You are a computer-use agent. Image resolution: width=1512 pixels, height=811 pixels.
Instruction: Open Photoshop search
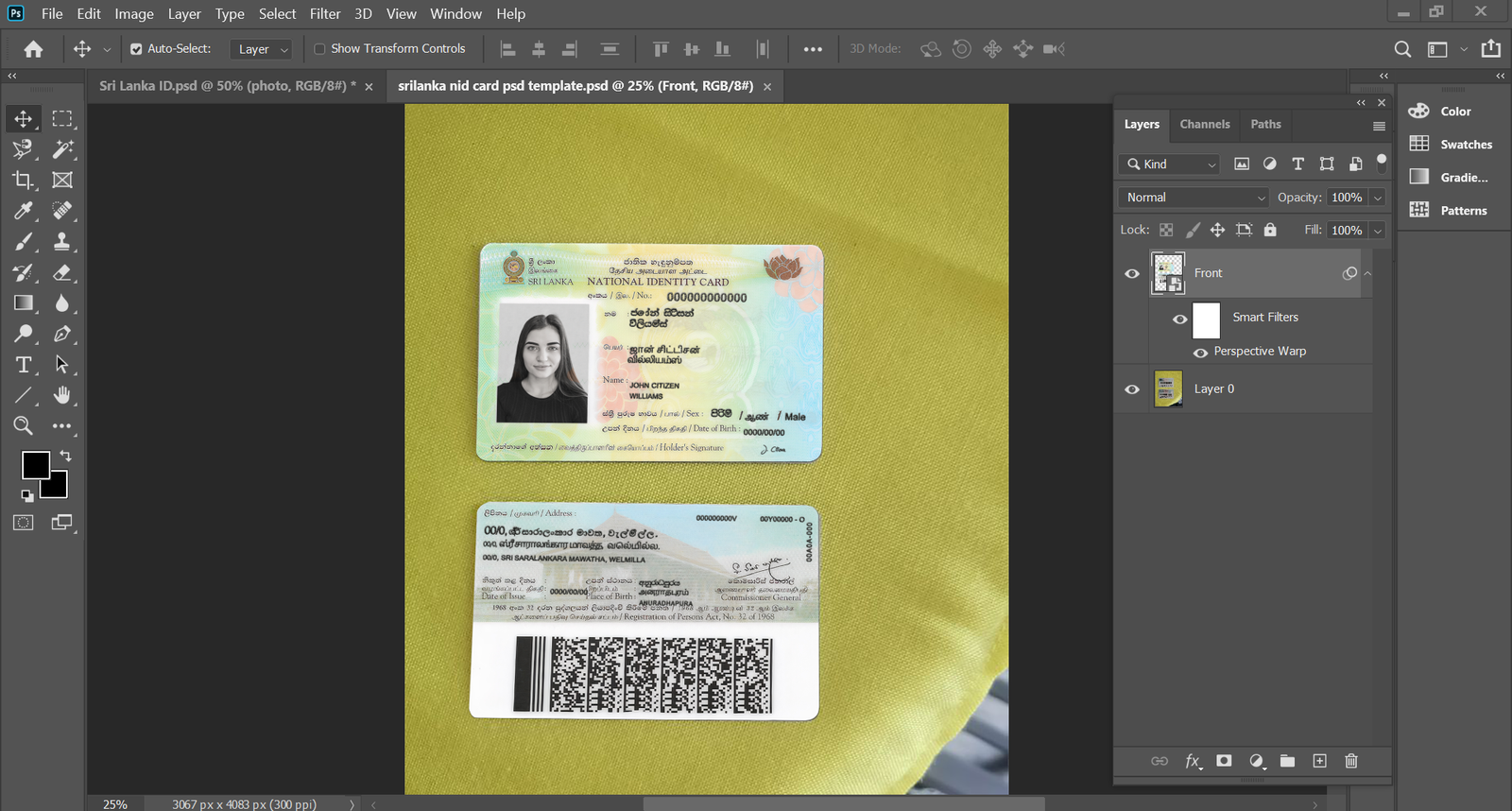click(1403, 49)
